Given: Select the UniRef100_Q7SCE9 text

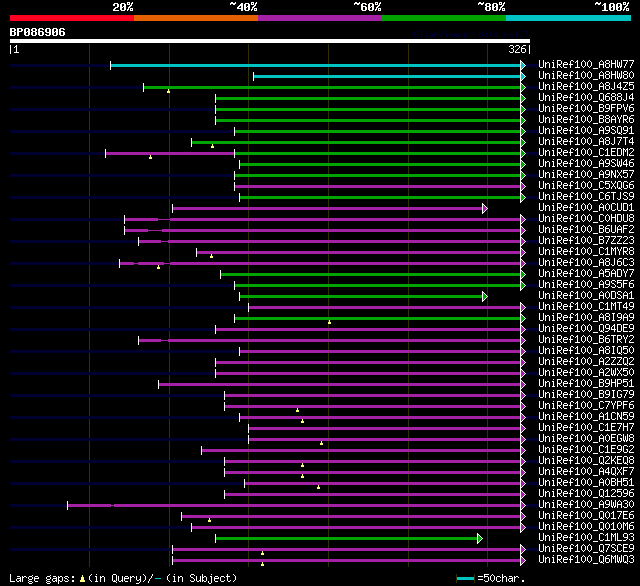Looking at the screenshot, I should click(586, 549).
